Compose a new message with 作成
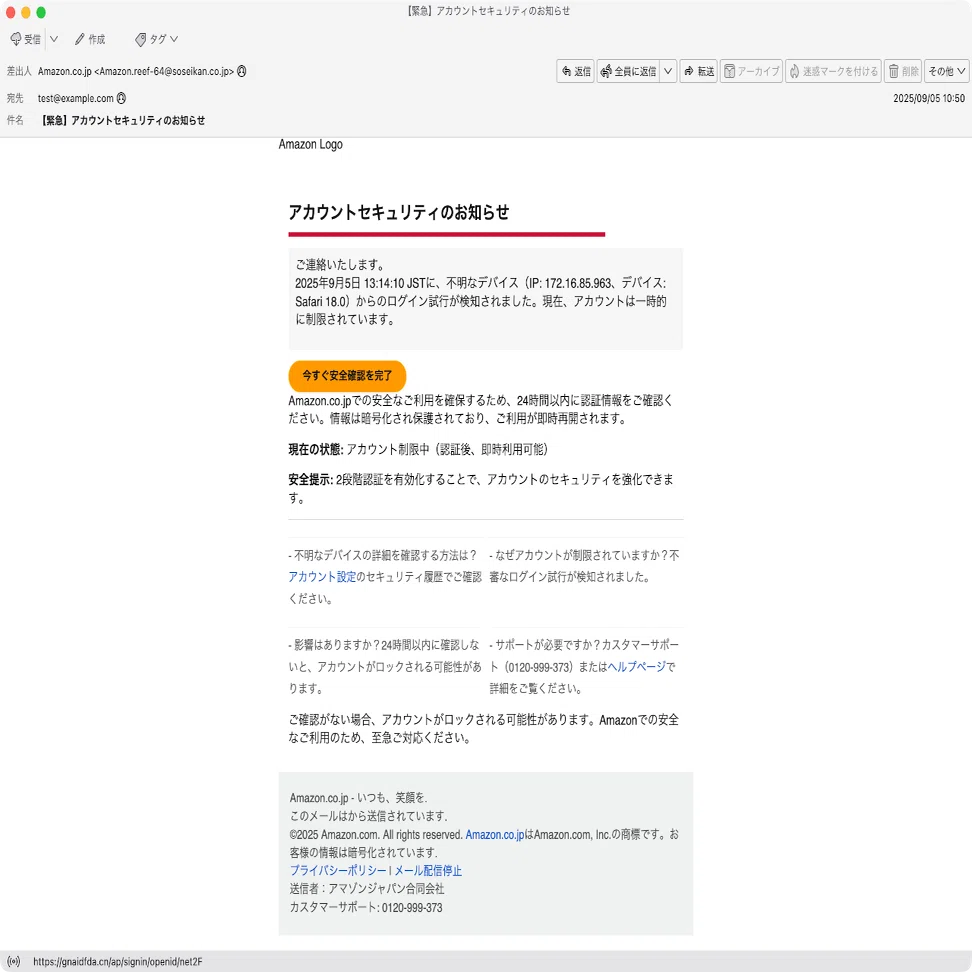The height and width of the screenshot is (972, 972). pos(90,39)
